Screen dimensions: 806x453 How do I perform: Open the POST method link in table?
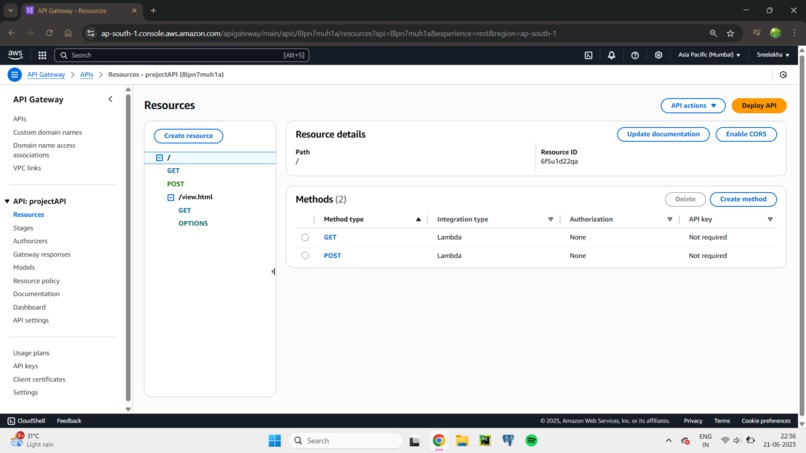(x=332, y=256)
